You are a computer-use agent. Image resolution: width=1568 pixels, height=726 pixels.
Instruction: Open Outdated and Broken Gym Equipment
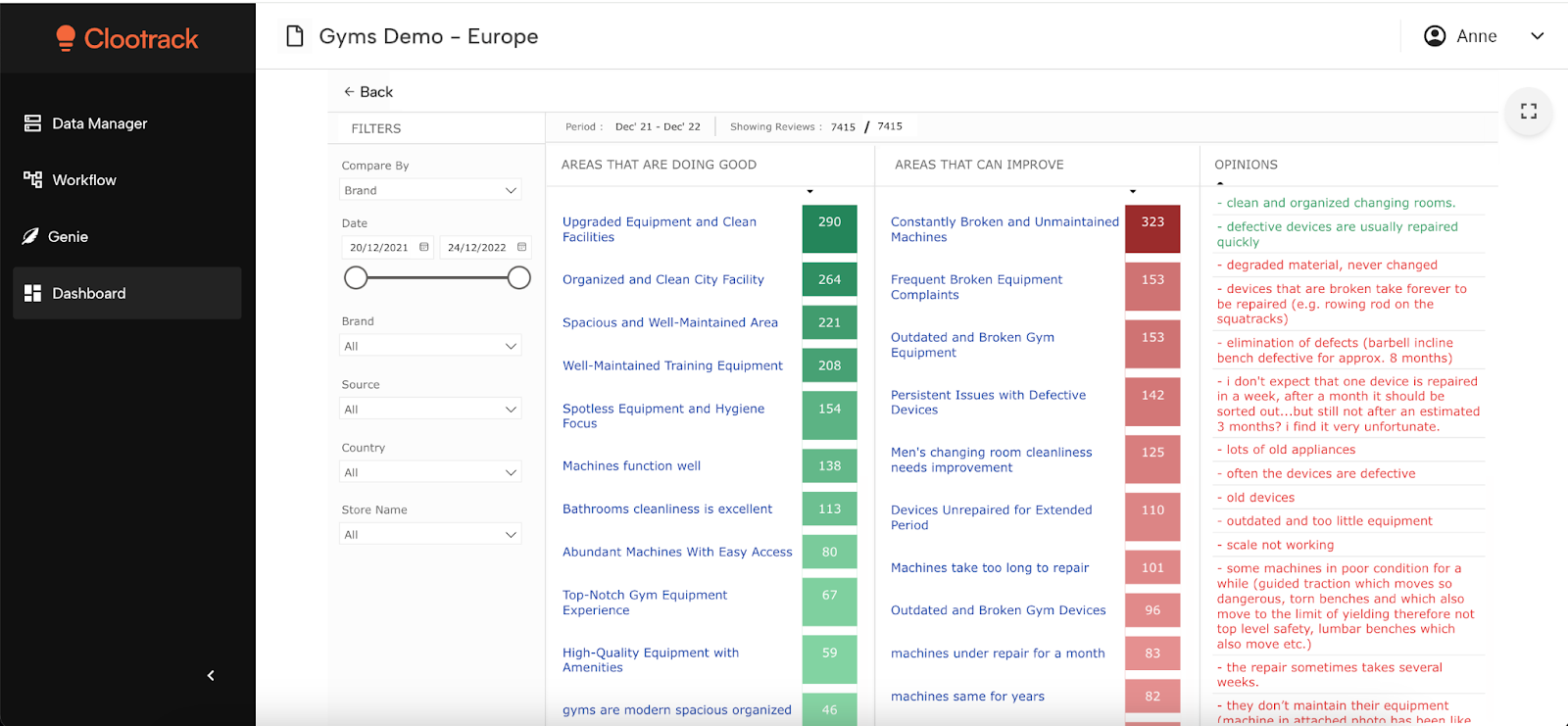click(972, 345)
